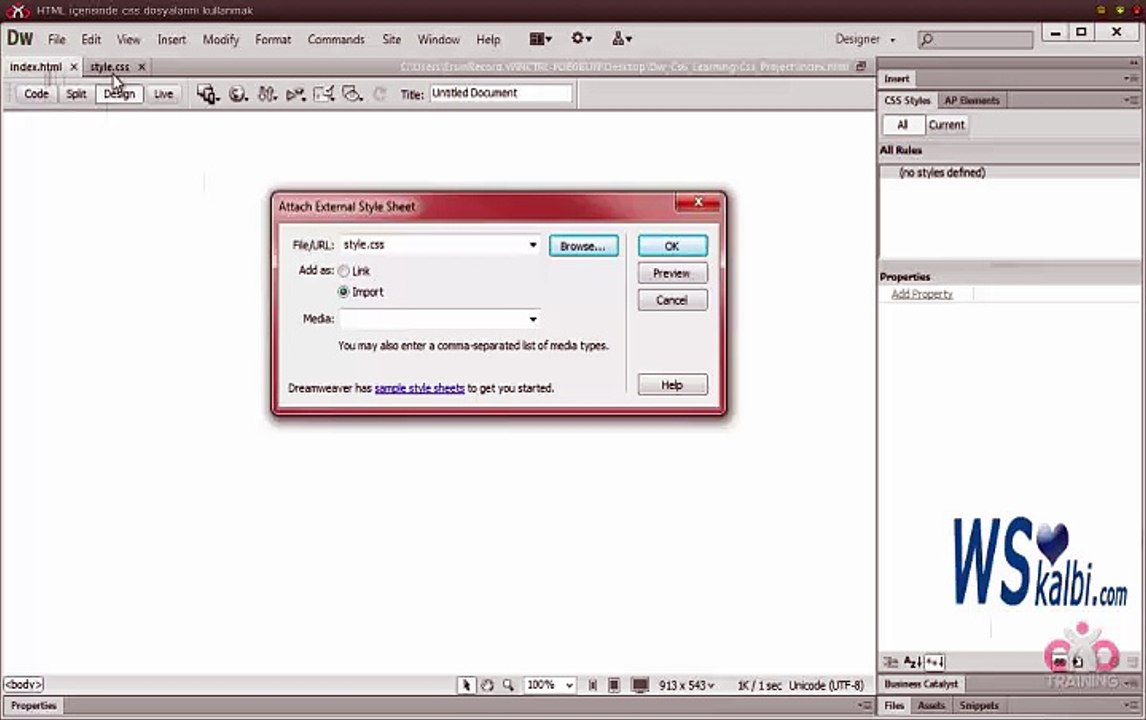Viewport: 1146px width, 720px height.
Task: Switch to the index.html tab
Action: (x=36, y=67)
